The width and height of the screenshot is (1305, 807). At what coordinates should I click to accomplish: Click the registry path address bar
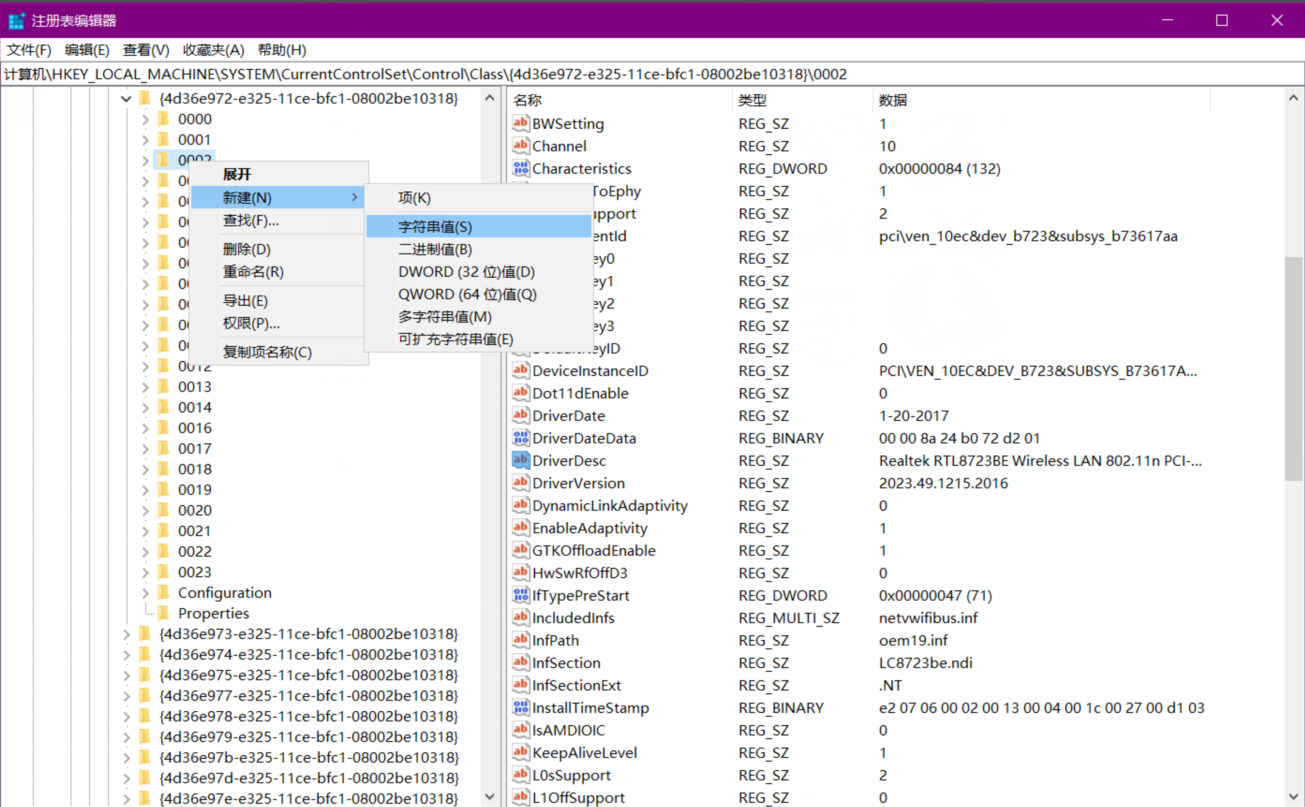point(652,74)
